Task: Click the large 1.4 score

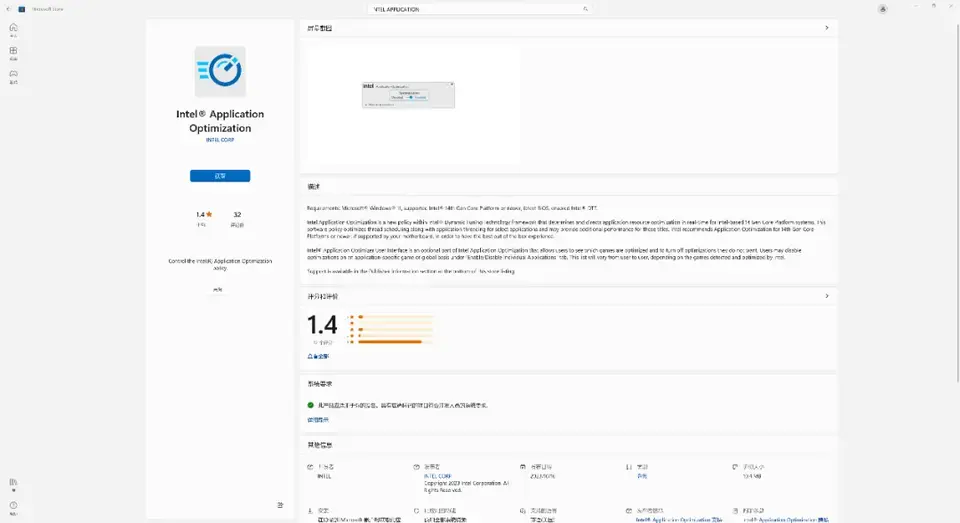Action: pyautogui.click(x=322, y=325)
